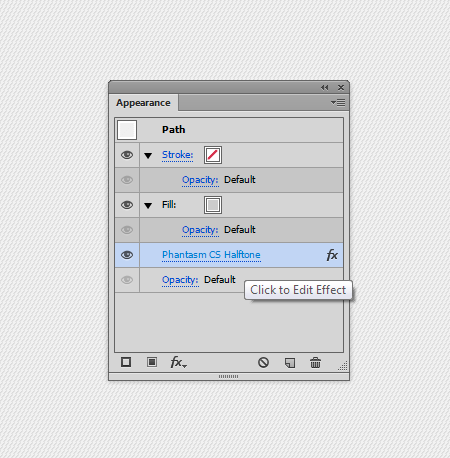Toggle visibility eye for the Stroke row

coord(127,155)
